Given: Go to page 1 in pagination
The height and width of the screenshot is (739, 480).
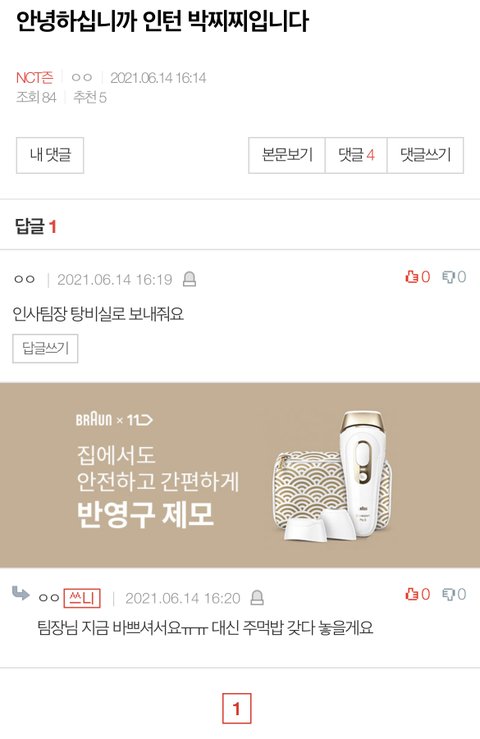Looking at the screenshot, I should click(237, 708).
